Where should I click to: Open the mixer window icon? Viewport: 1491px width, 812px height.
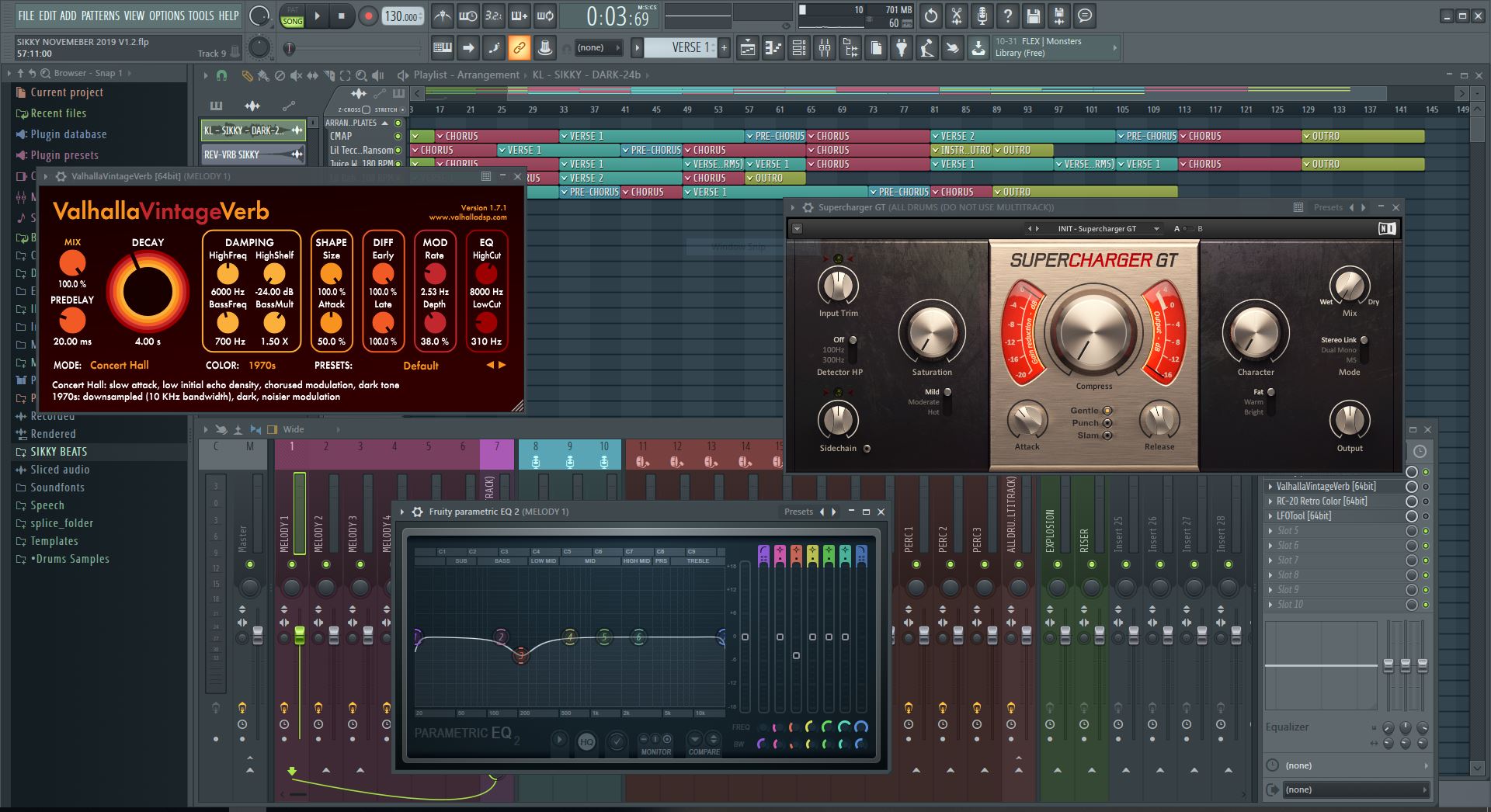(x=825, y=48)
